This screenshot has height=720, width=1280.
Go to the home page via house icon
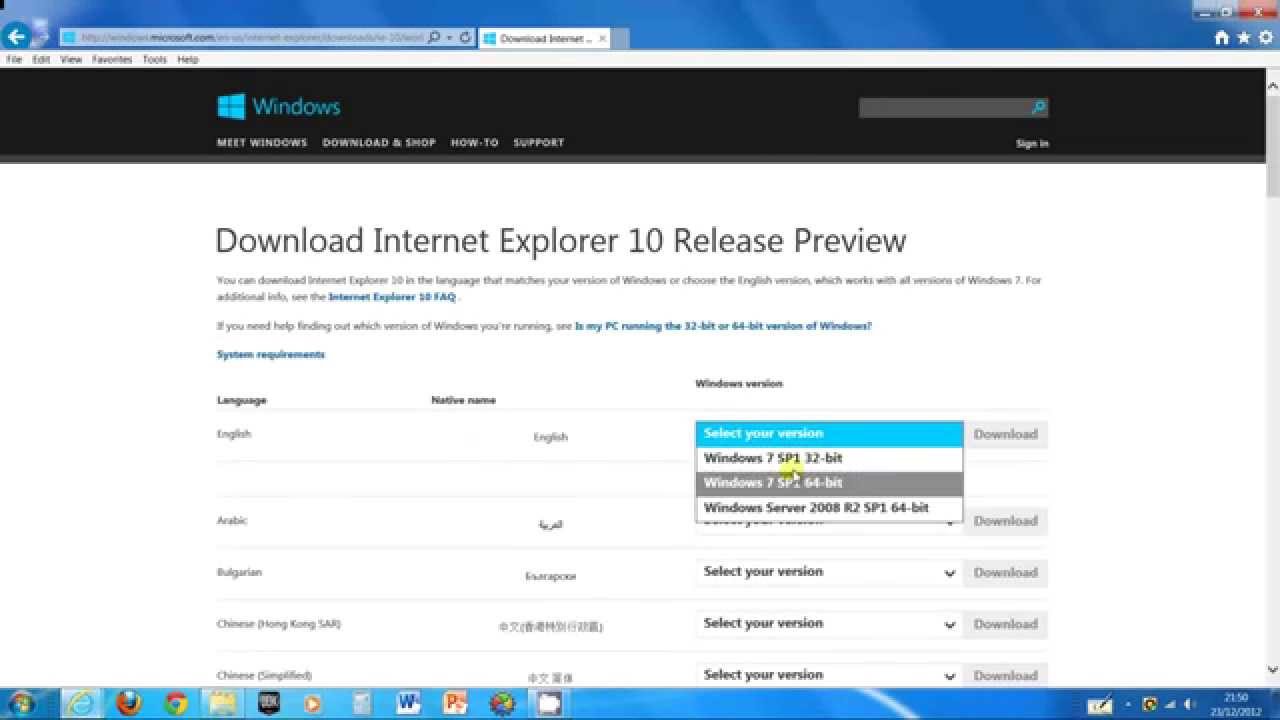tap(1221, 38)
